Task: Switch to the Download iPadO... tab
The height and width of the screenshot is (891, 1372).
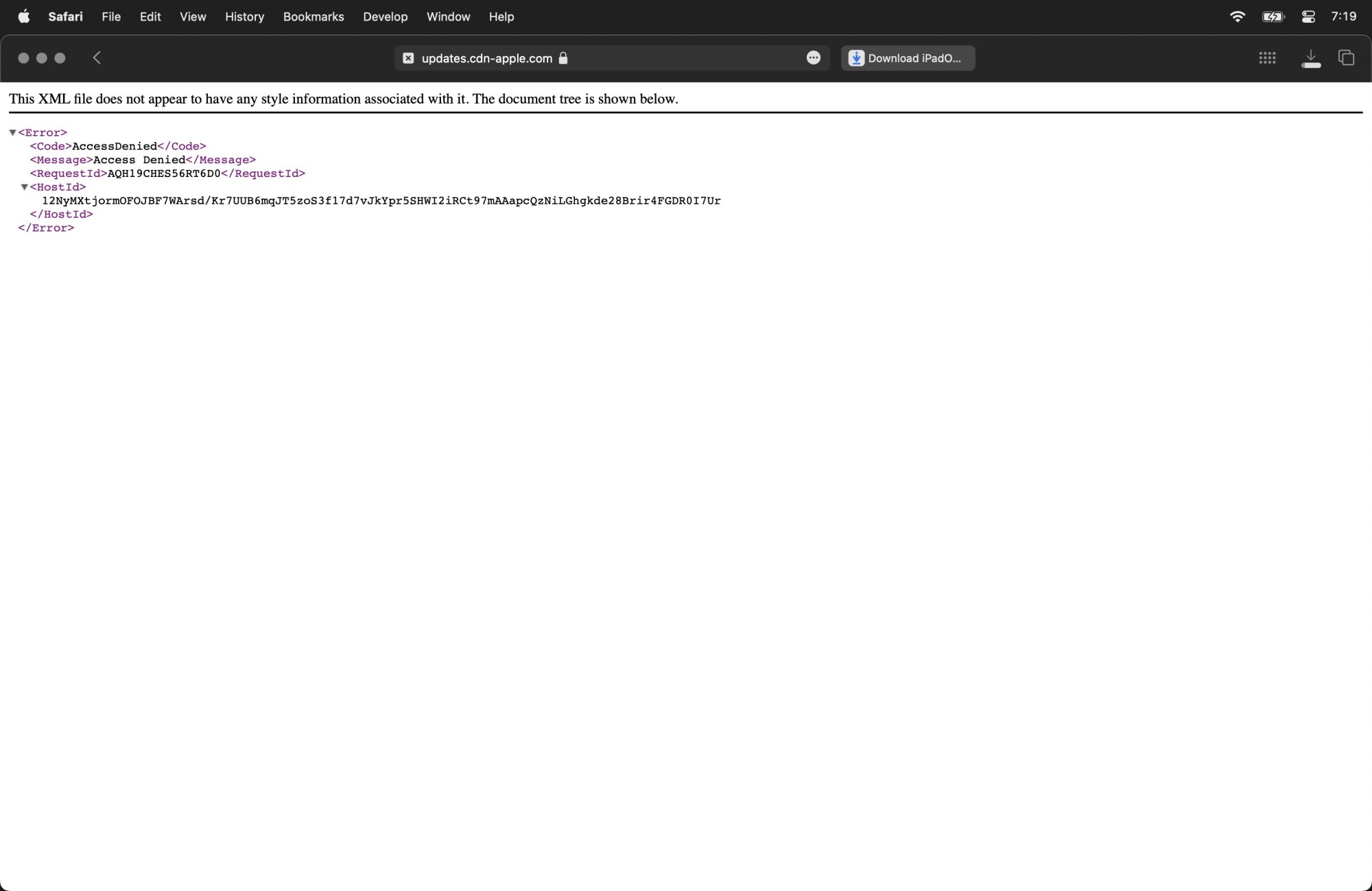Action: point(908,58)
